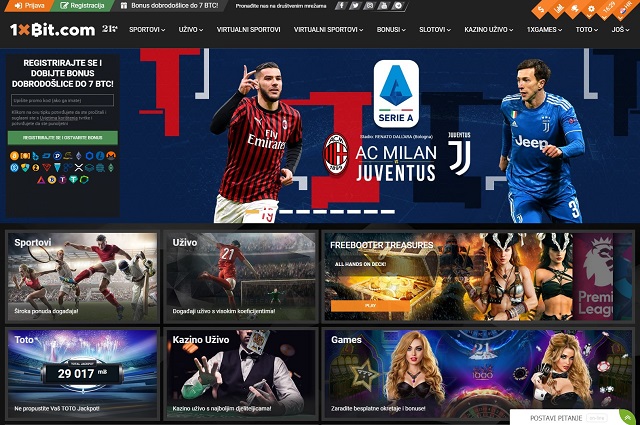640x425 pixels.
Task: Open VIRTUALNI SPORTOVI item without arrow
Action: pos(248,29)
